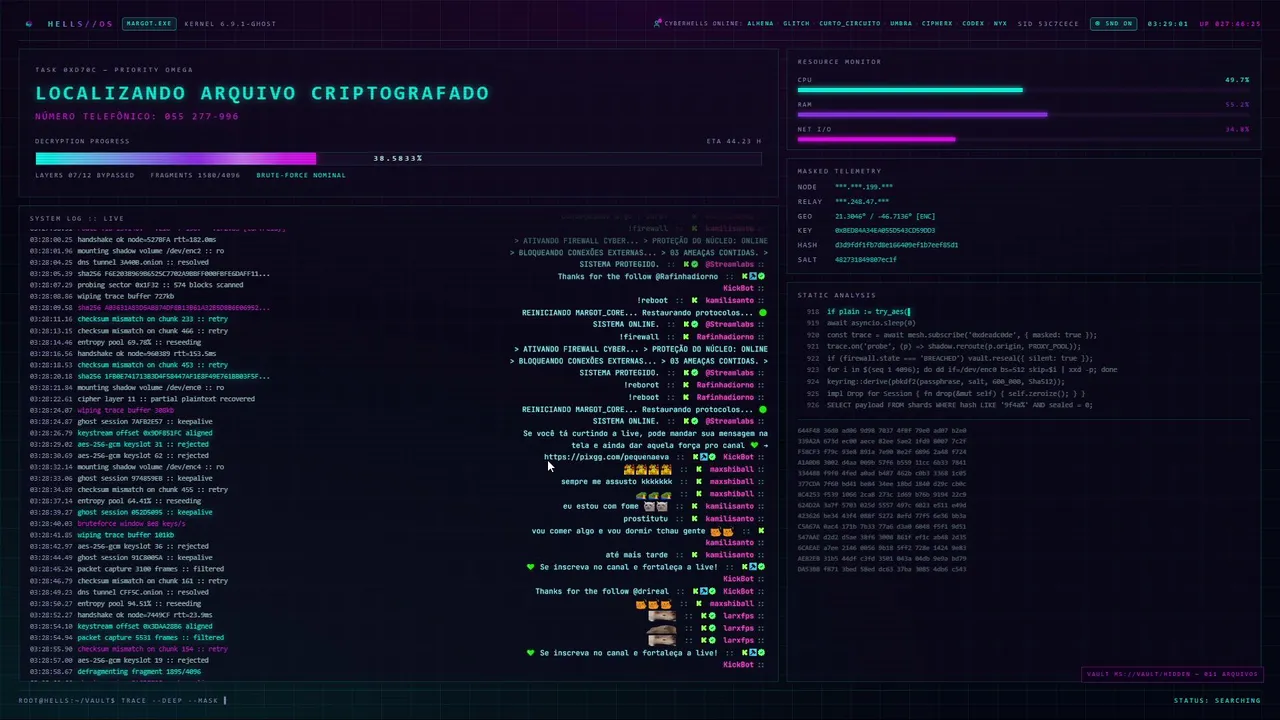
Task: Click the Cyberhells online users icon
Action: click(x=657, y=23)
